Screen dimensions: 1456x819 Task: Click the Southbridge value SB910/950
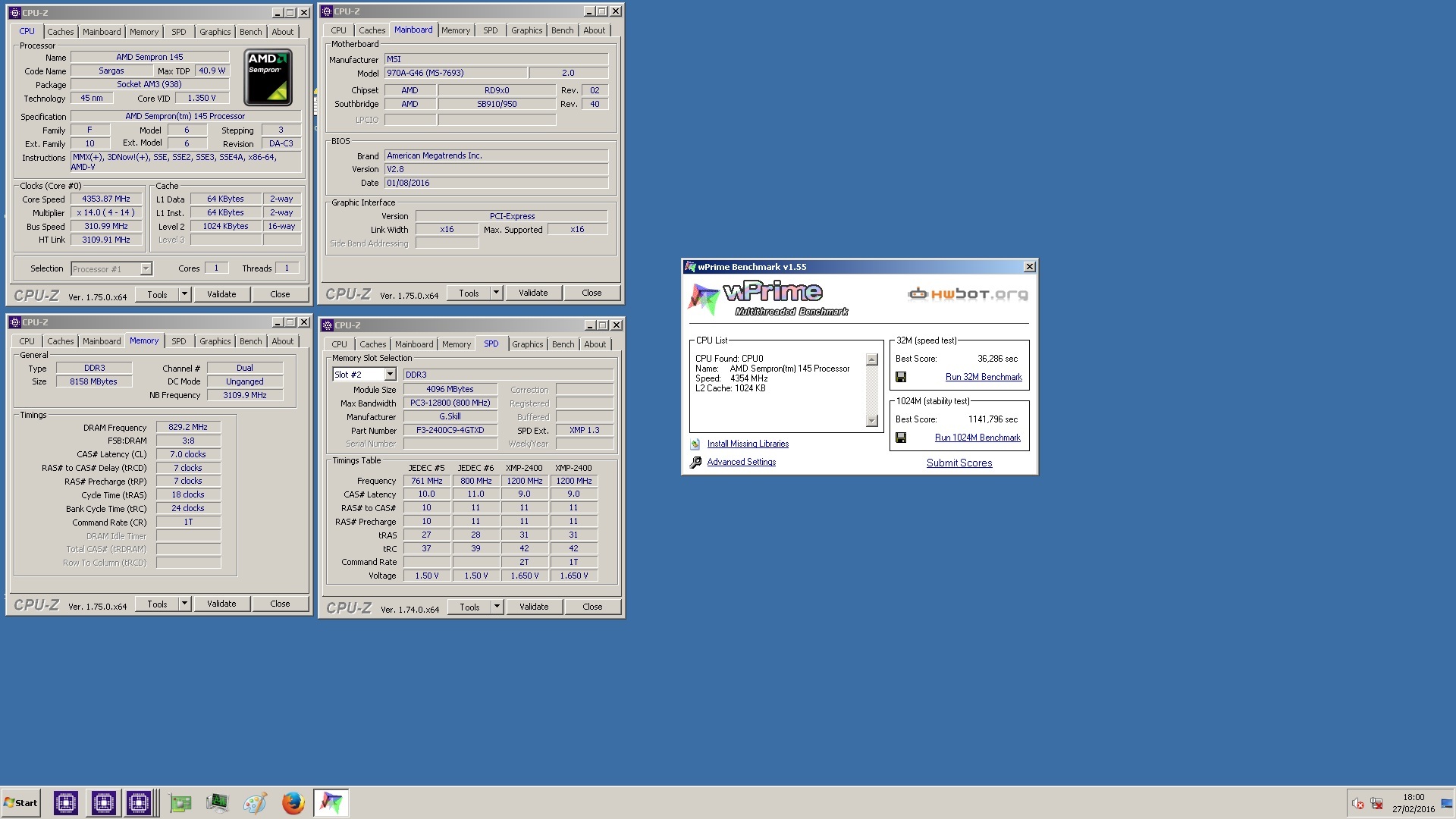click(497, 104)
